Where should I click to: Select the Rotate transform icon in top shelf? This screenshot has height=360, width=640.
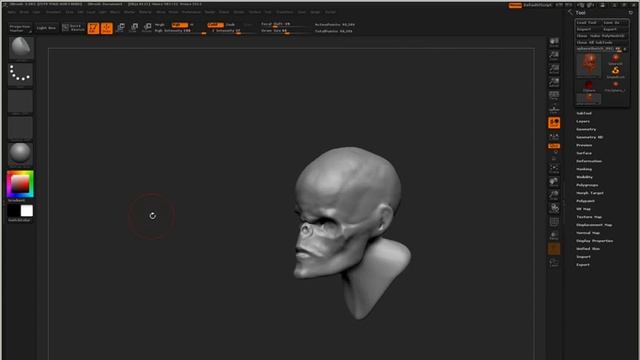point(147,28)
